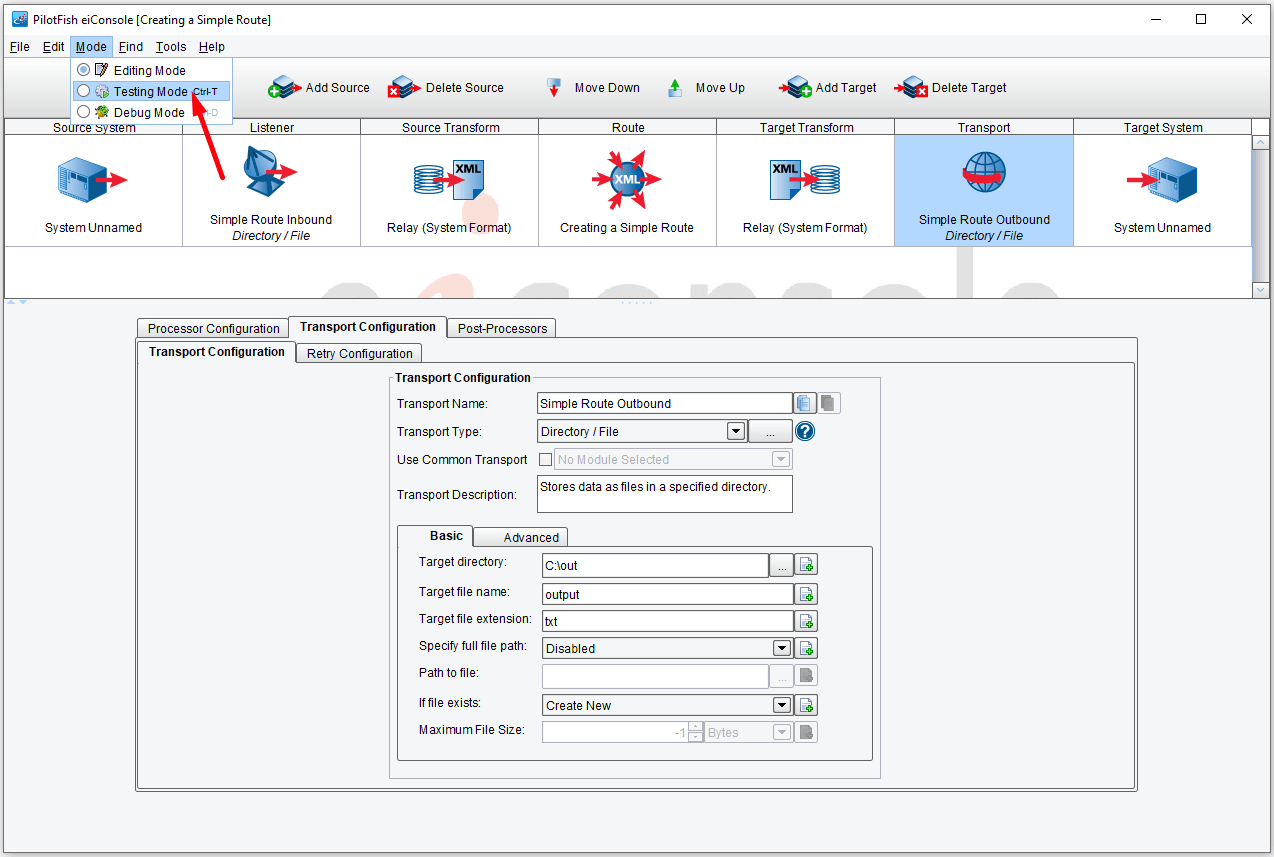The width and height of the screenshot is (1274, 857).
Task: Click green plus icon beside Specify full file path
Action: point(807,648)
